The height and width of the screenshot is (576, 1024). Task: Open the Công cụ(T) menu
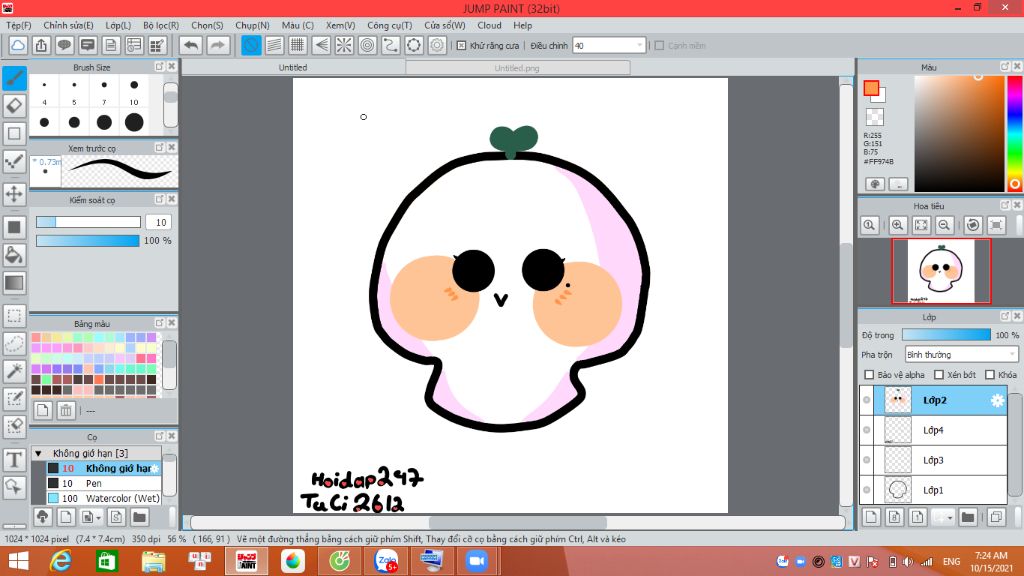click(389, 25)
